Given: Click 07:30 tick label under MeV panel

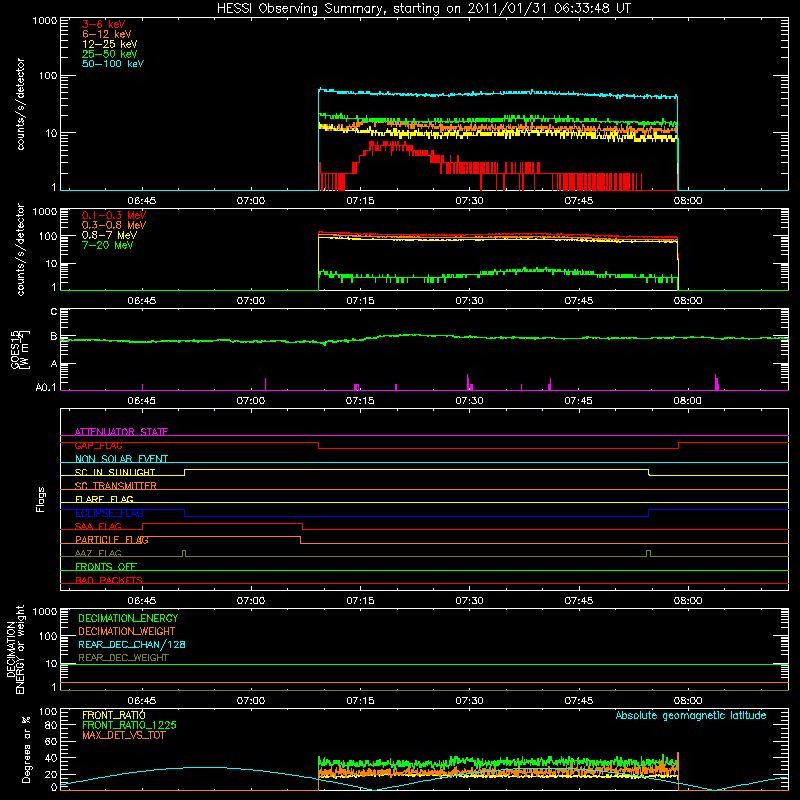Looking at the screenshot, I should click(x=469, y=301).
